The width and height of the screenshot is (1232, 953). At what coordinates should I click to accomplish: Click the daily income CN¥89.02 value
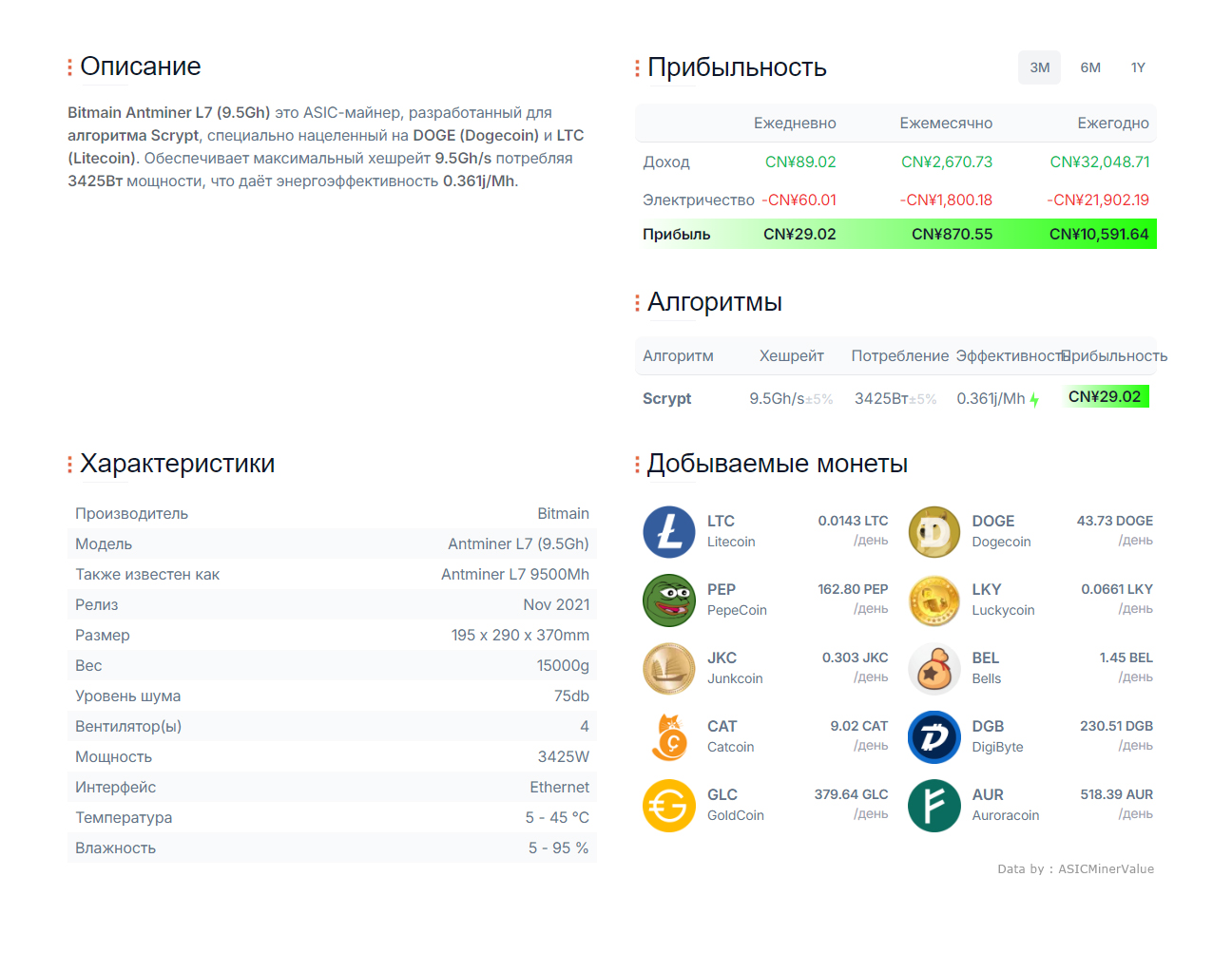[x=800, y=162]
